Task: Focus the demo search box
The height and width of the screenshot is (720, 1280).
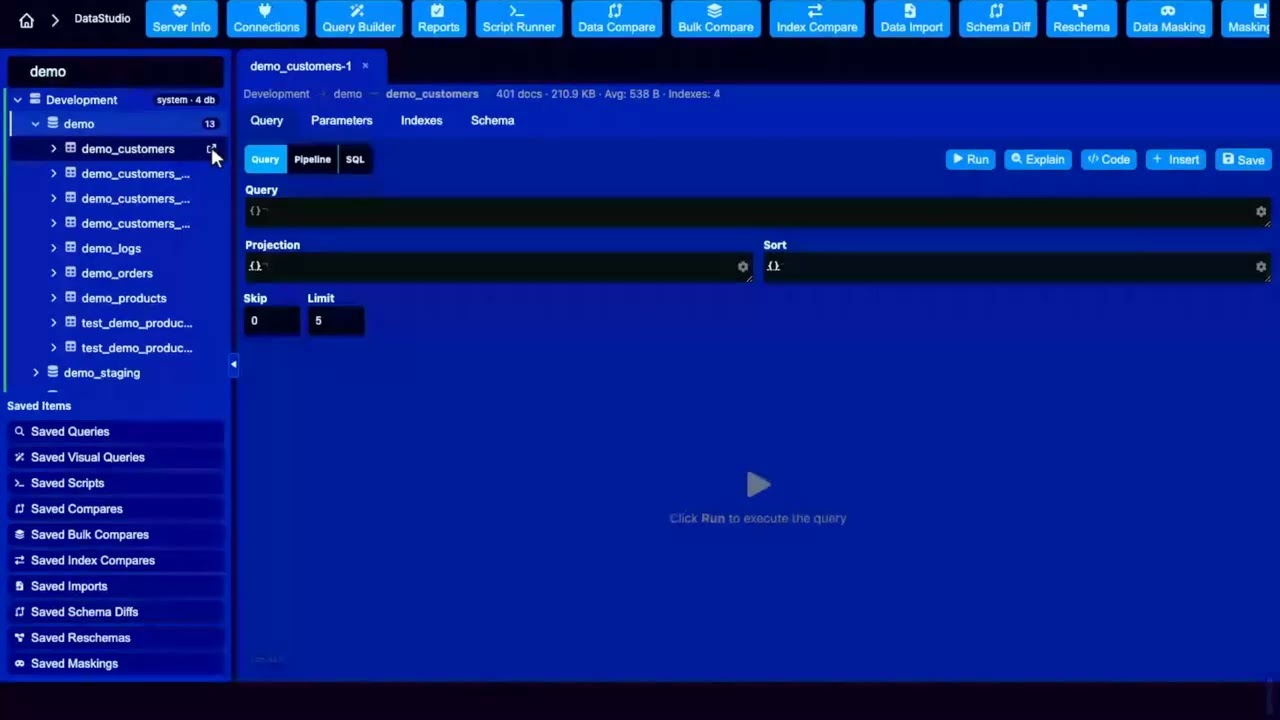Action: 116,72
